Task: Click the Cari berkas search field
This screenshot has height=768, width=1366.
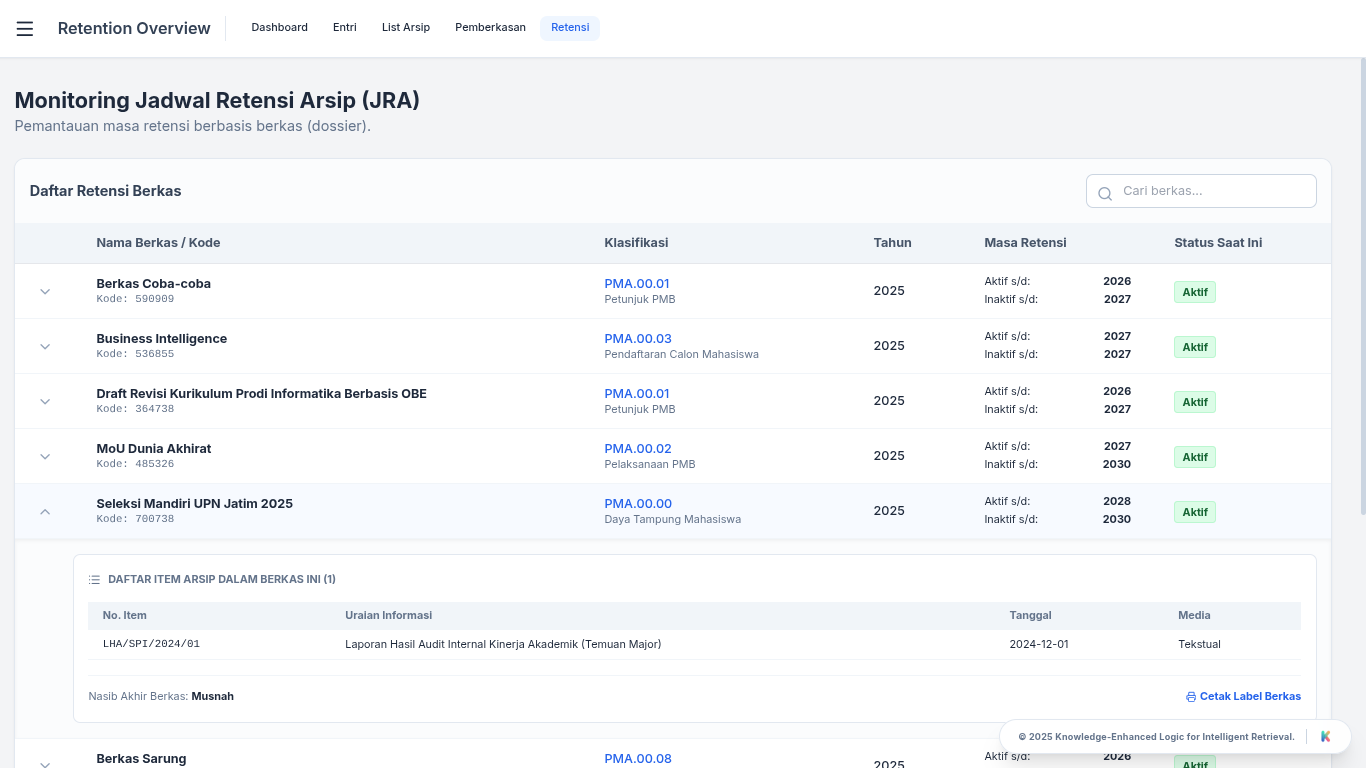Action: click(1212, 191)
